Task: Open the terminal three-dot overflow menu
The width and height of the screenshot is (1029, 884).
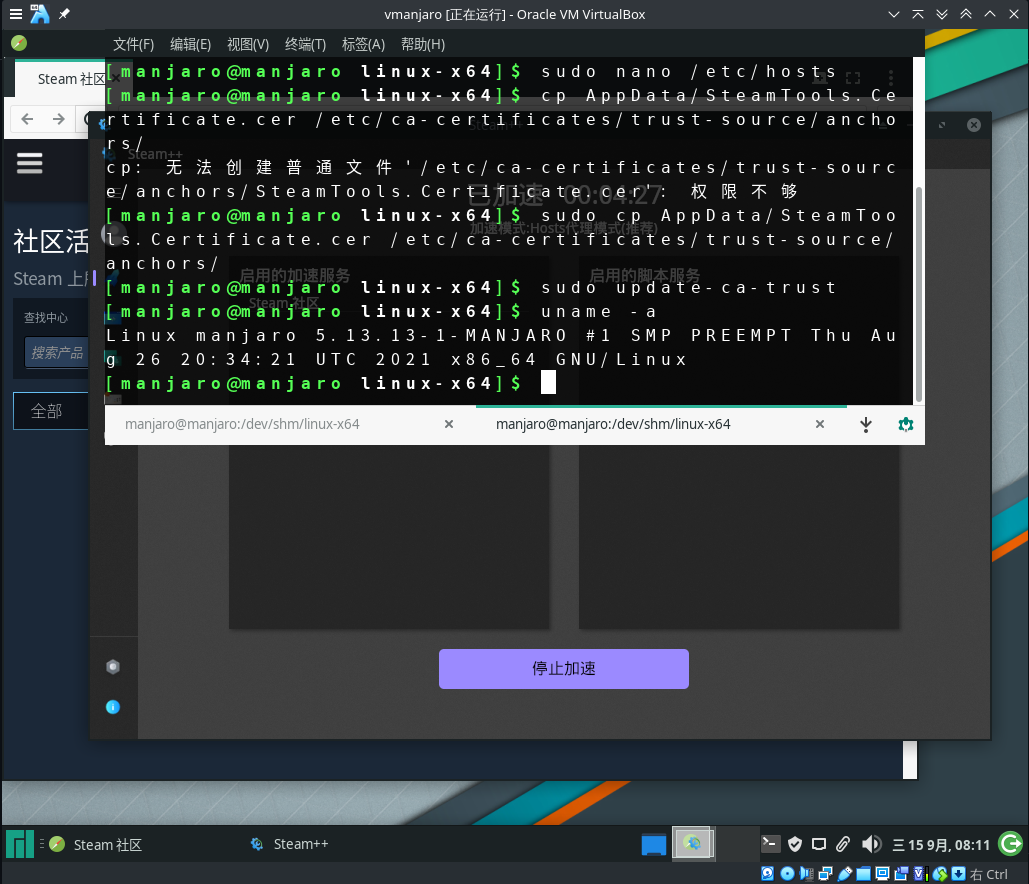Action: tap(893, 78)
